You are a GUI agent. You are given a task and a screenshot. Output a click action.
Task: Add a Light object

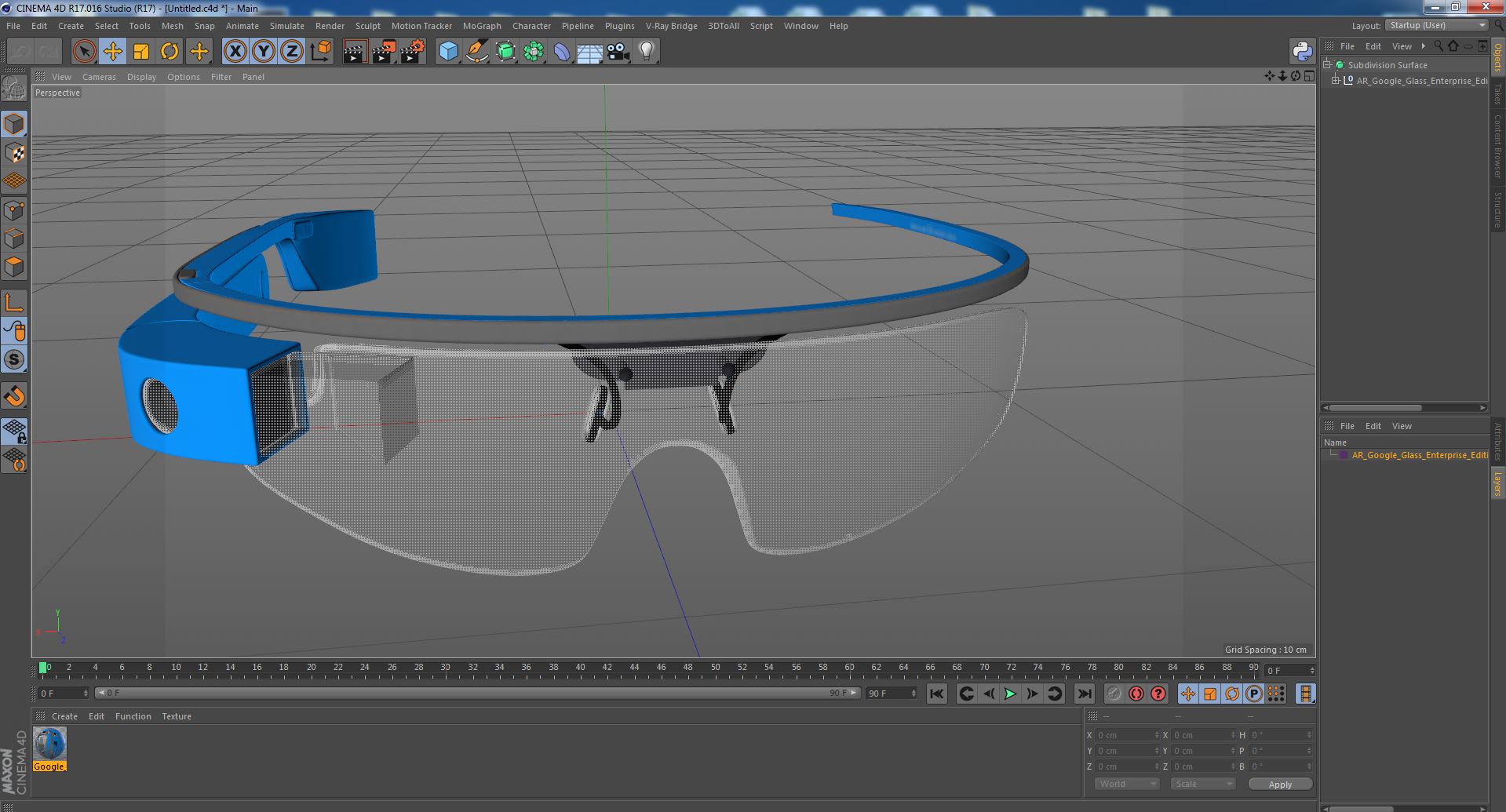tap(647, 52)
